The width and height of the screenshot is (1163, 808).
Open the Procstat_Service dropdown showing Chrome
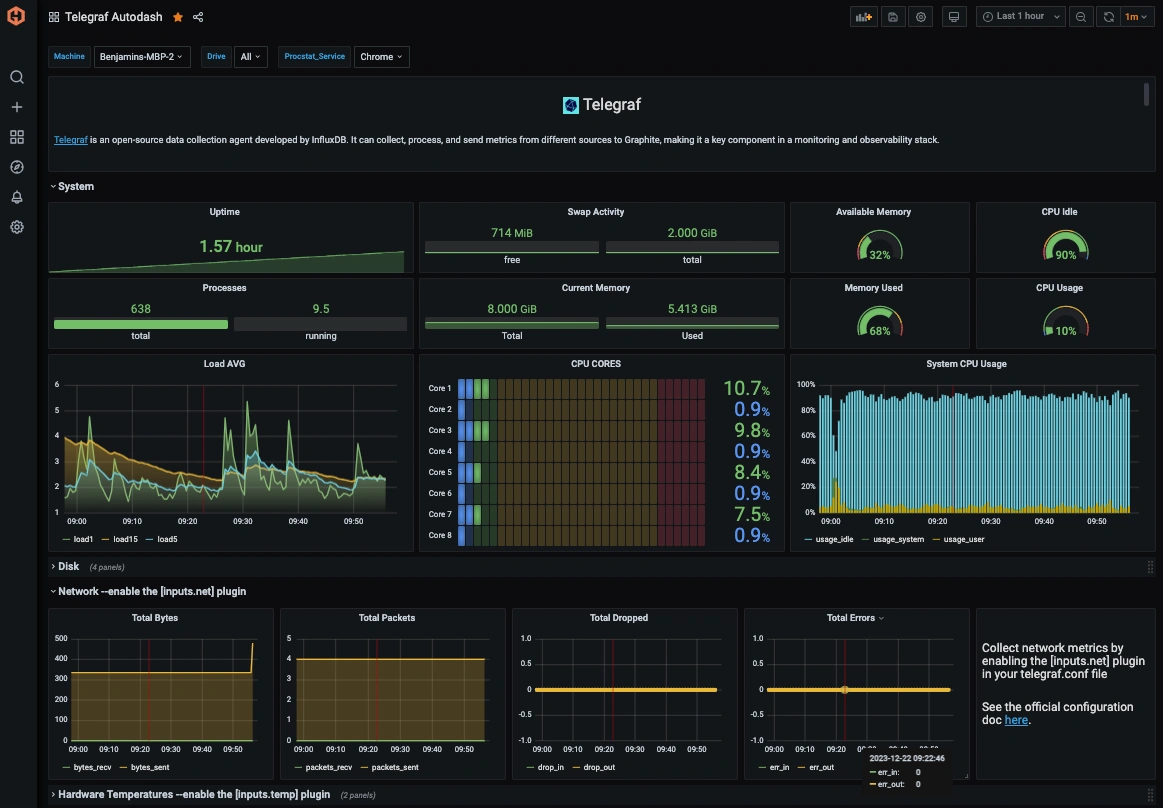coord(381,57)
